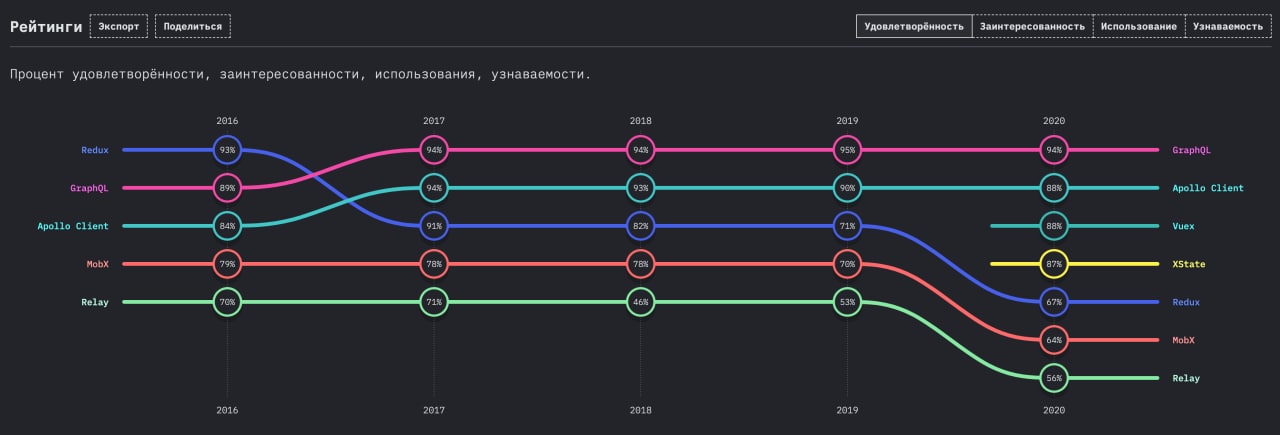This screenshot has height=435, width=1280.
Task: Click the Relay 46% node in 2018
Action: click(641, 302)
